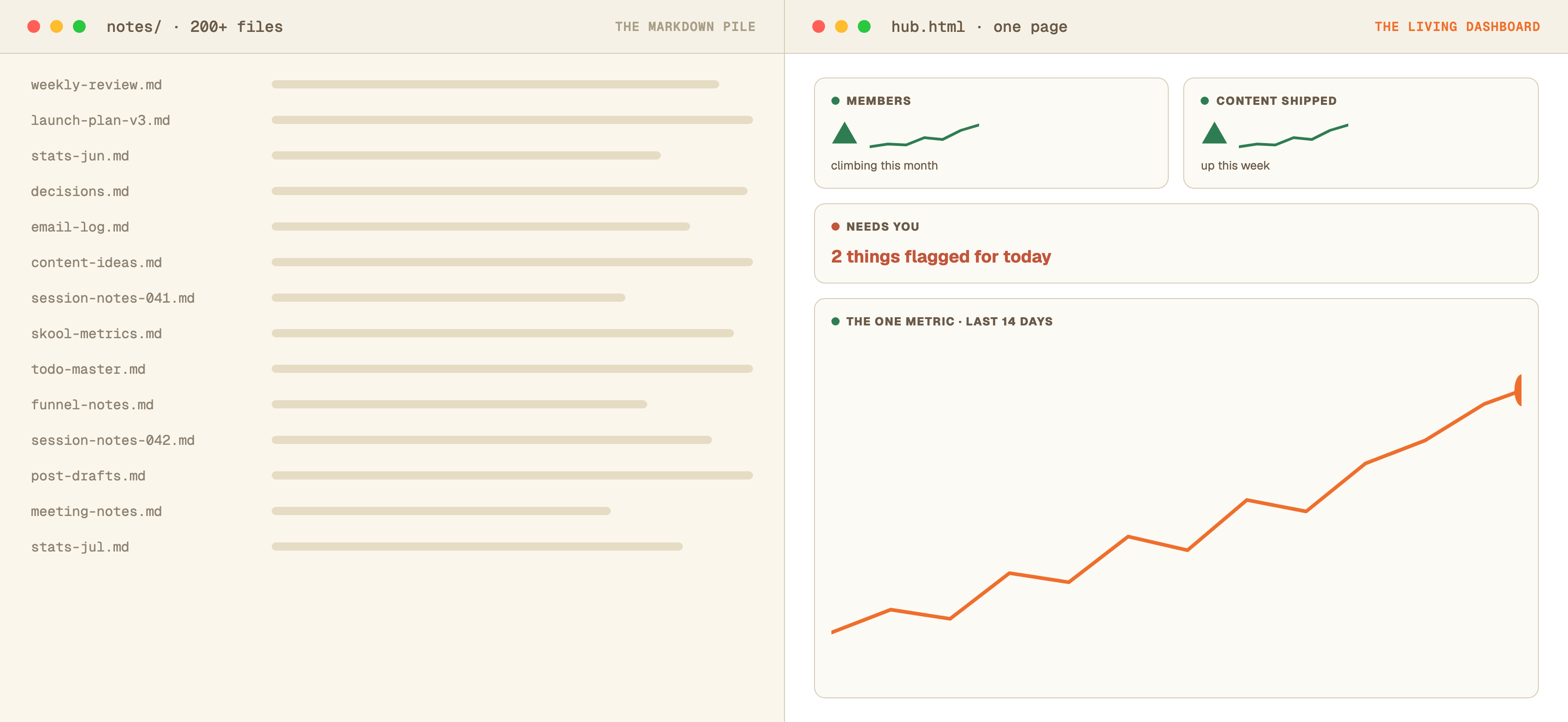Click the Content Shipped sparkline chart
The height and width of the screenshot is (722, 1568).
click(x=1294, y=136)
